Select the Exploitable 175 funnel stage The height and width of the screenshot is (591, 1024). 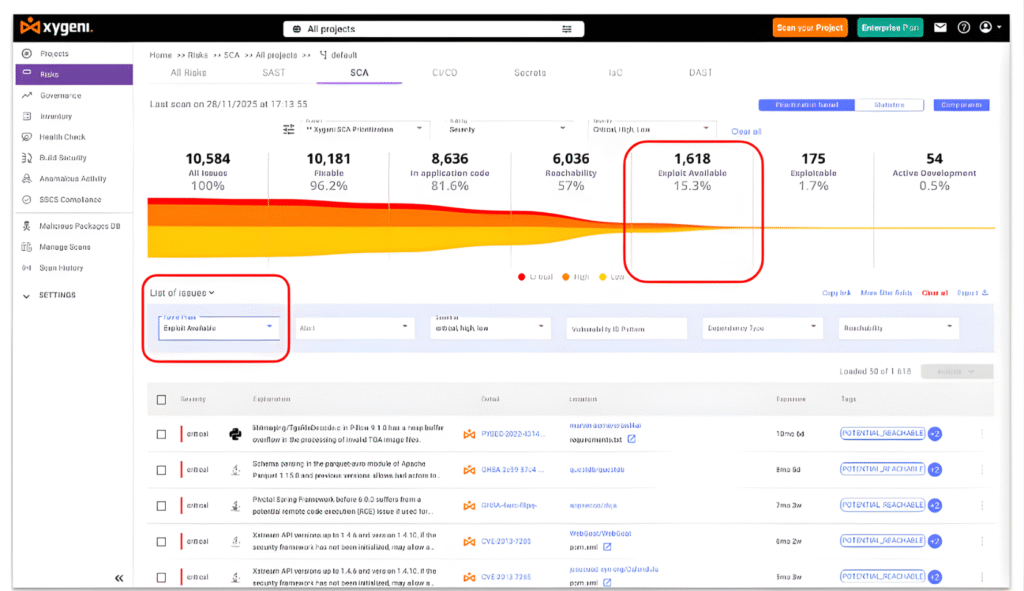[x=813, y=172]
